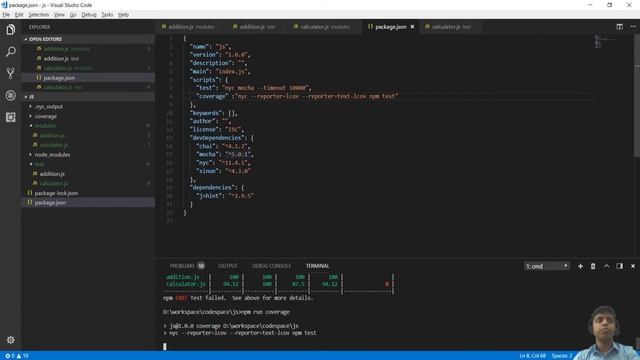Split the editor layout
Image resolution: width=640 pixels, height=360 pixels.
coord(619,27)
